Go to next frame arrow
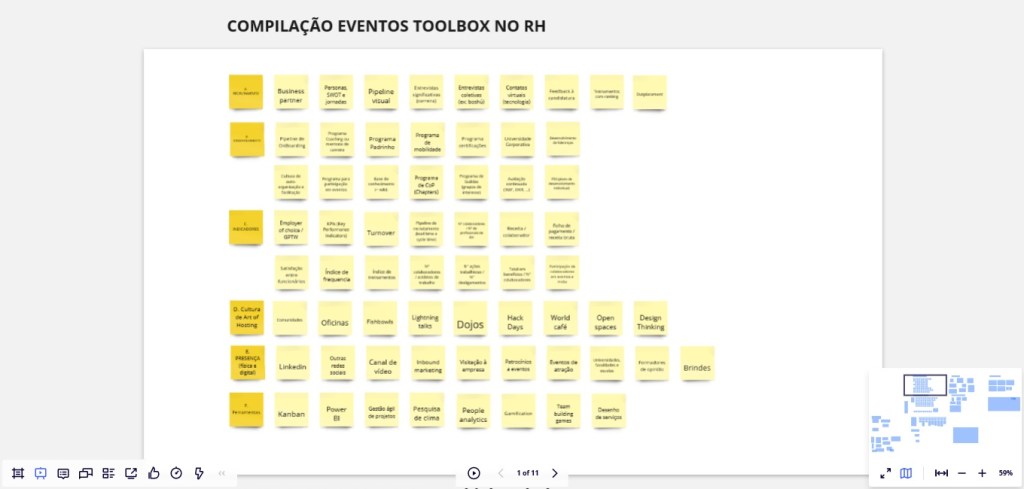The height and width of the screenshot is (489, 1024). point(555,473)
